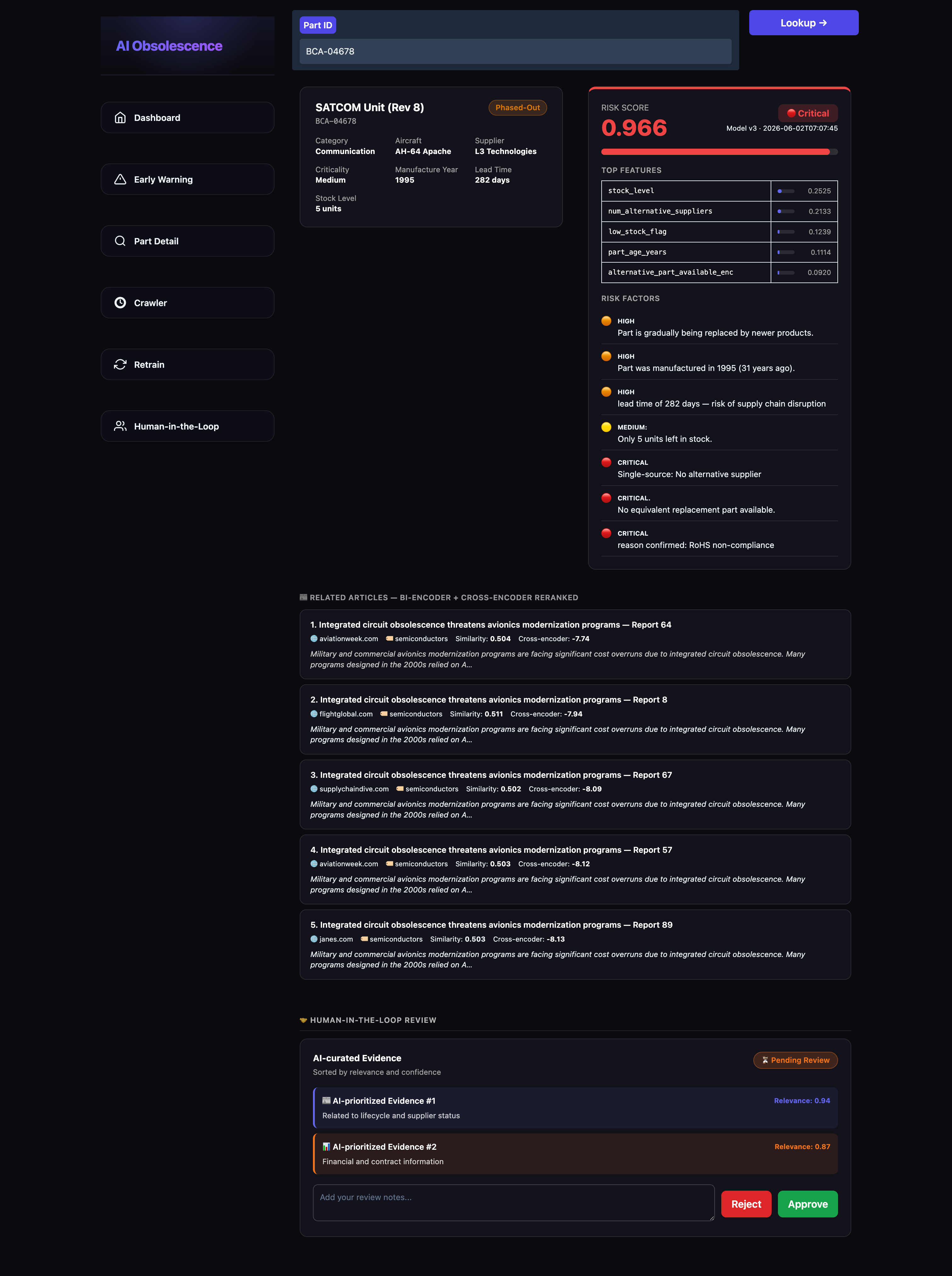
Task: Click the hourglass icon in Pending Review
Action: tap(765, 1060)
